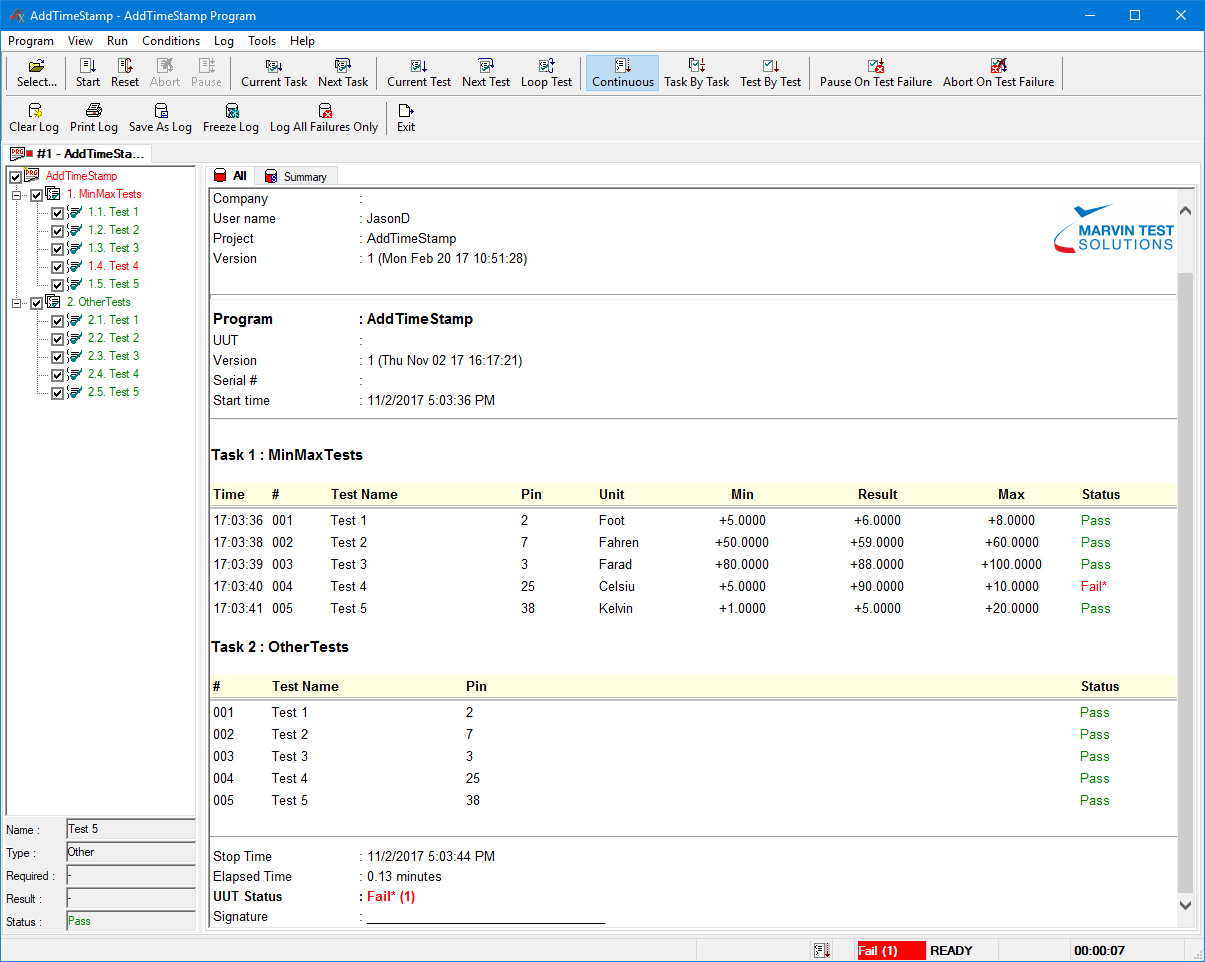
Task: Click the Freeze Log icon
Action: [231, 111]
